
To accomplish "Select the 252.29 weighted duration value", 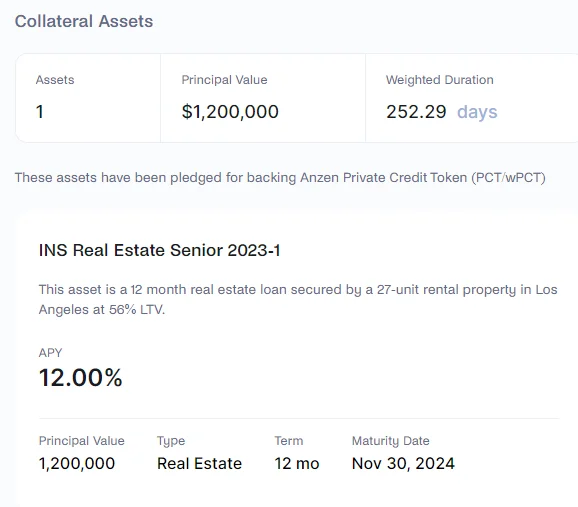I will pos(416,112).
